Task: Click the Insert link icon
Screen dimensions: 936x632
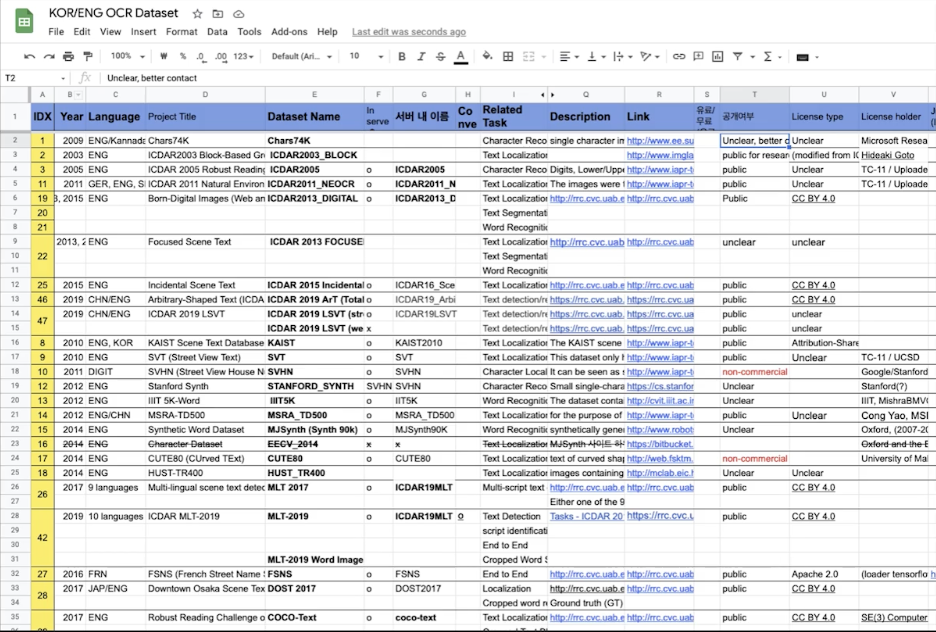Action: click(x=679, y=56)
